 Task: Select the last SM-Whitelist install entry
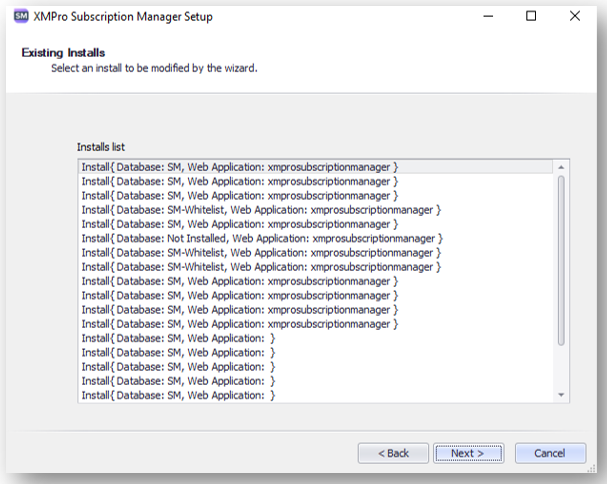pyautogui.click(x=316, y=267)
